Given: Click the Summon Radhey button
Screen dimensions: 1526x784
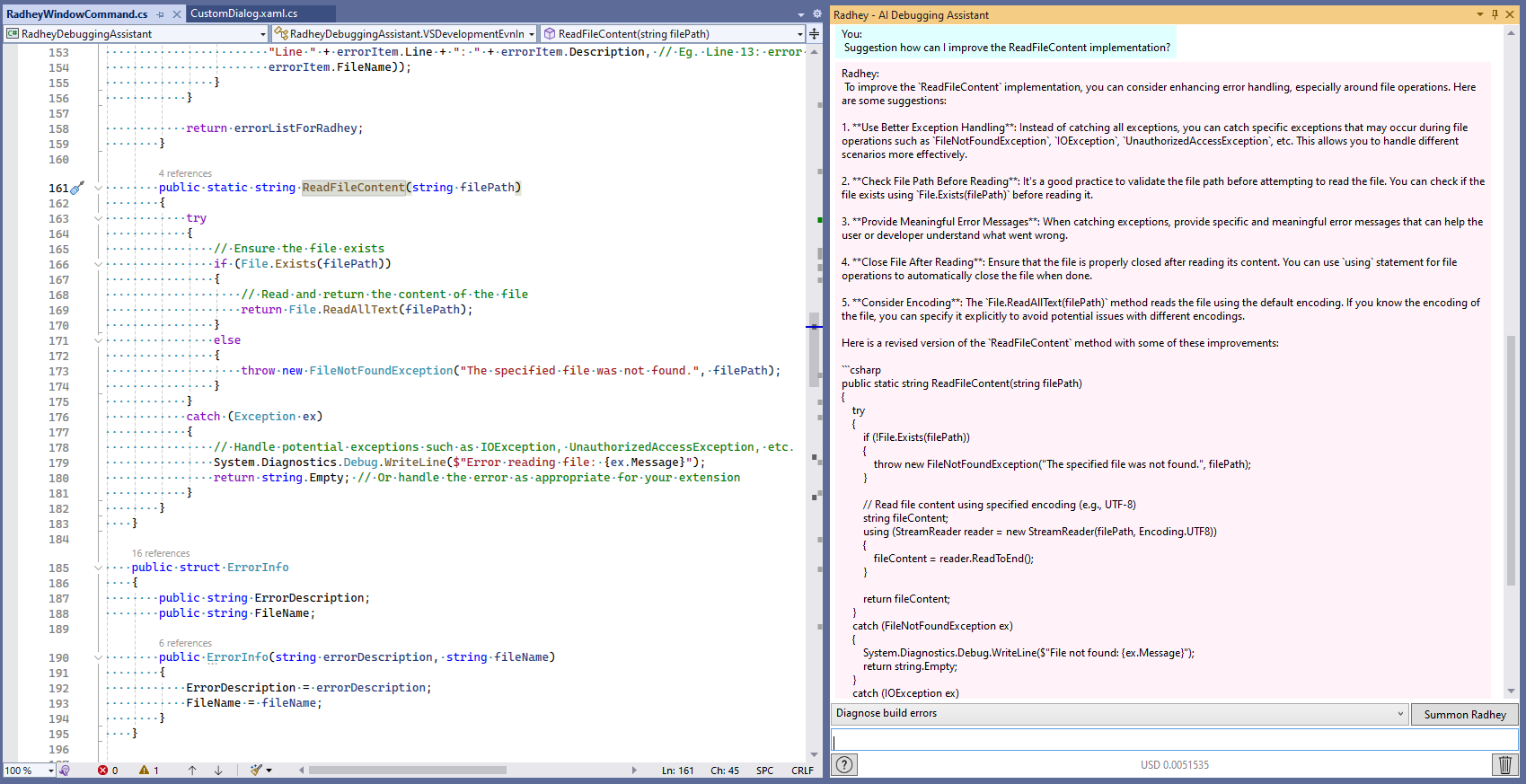Looking at the screenshot, I should (1464, 715).
